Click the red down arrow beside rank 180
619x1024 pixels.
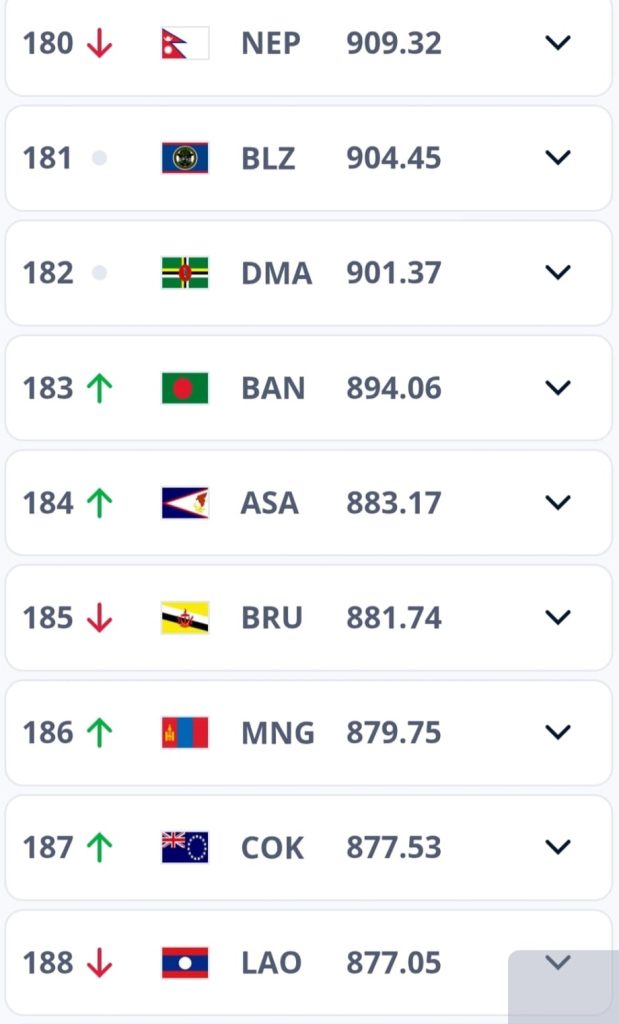(x=99, y=44)
